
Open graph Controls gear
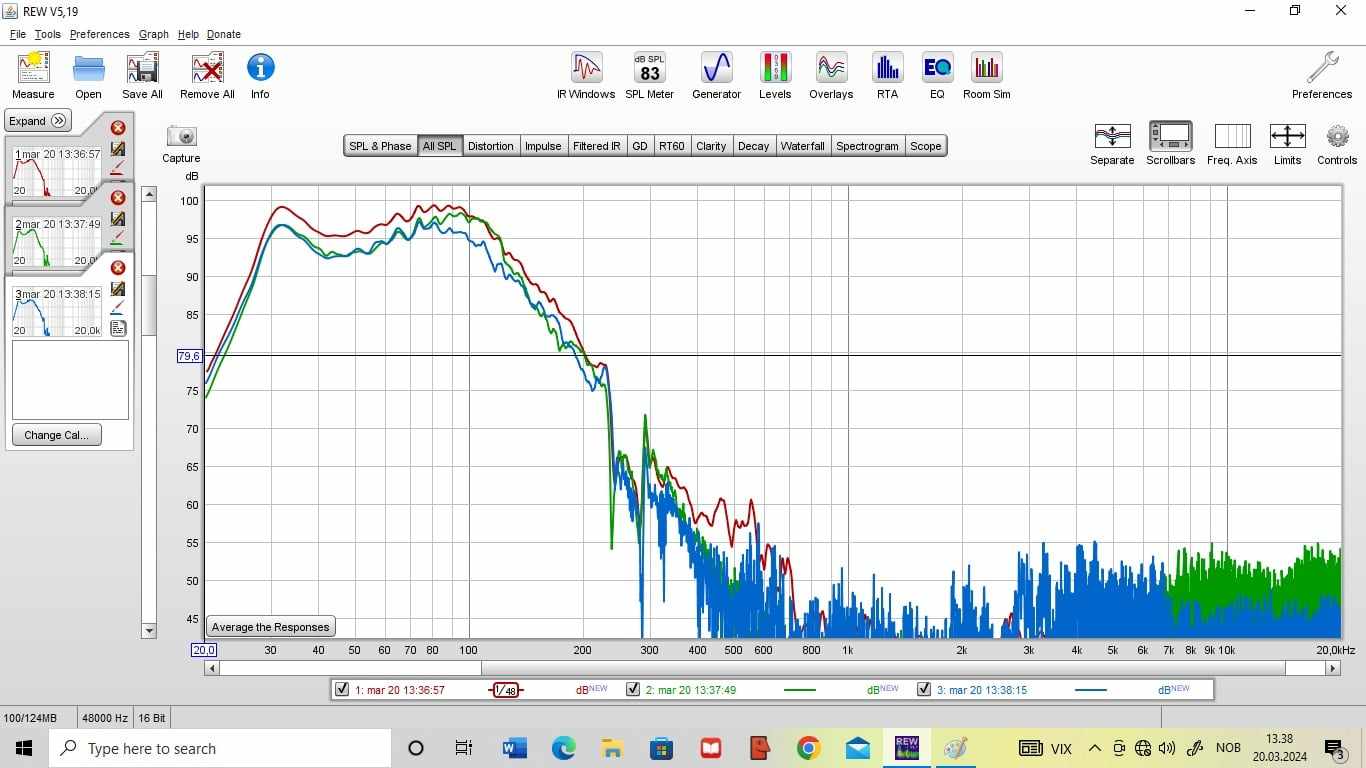[x=1337, y=144]
